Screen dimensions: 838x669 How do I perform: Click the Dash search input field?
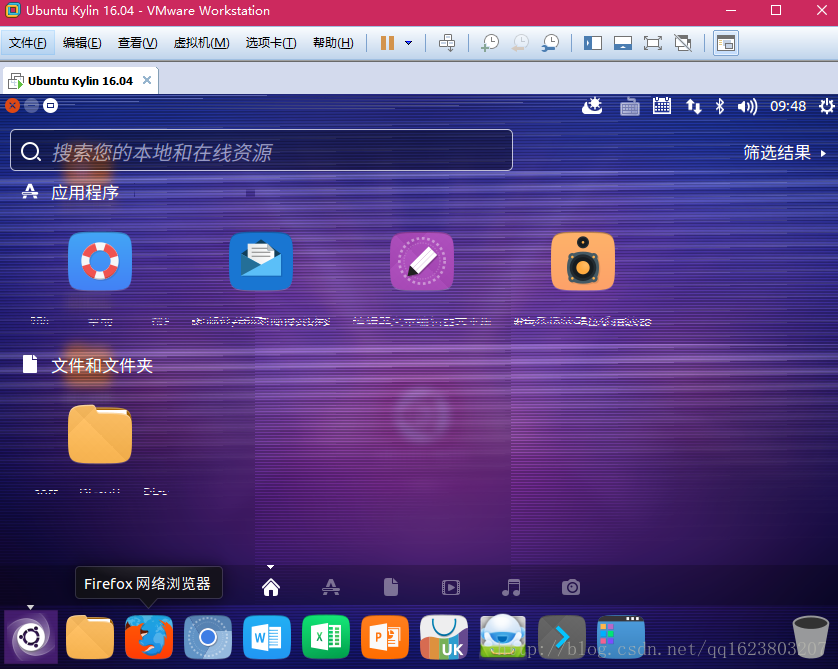(260, 151)
